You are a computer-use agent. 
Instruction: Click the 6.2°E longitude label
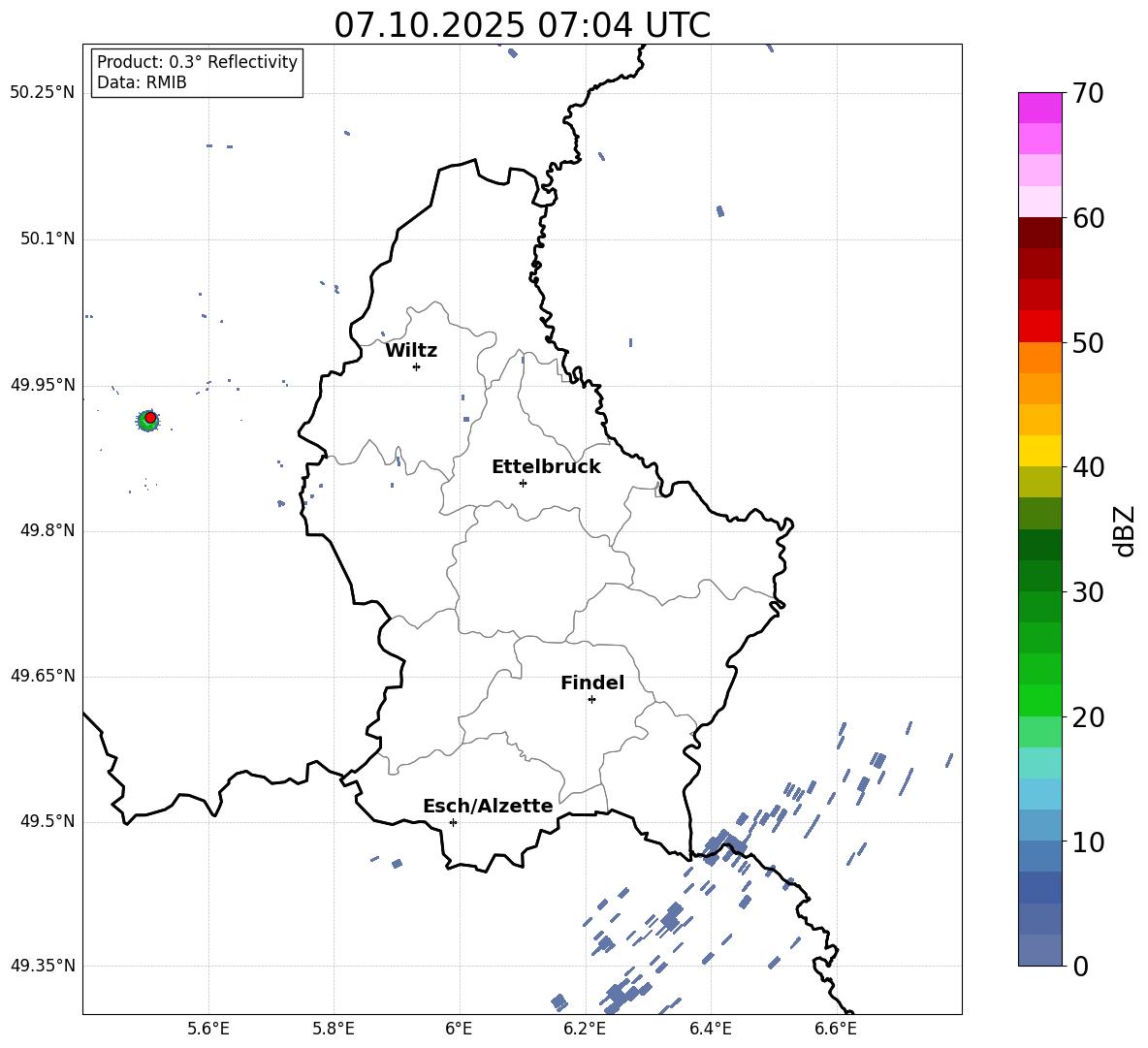pyautogui.click(x=585, y=1029)
